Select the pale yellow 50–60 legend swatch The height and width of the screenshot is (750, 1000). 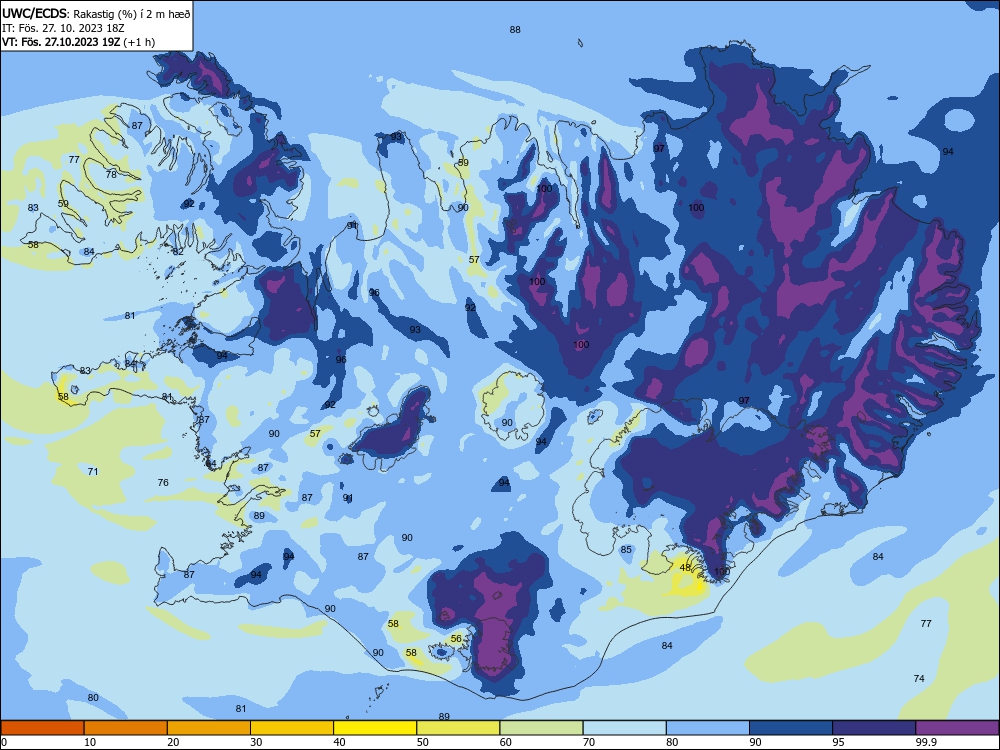[x=459, y=728]
